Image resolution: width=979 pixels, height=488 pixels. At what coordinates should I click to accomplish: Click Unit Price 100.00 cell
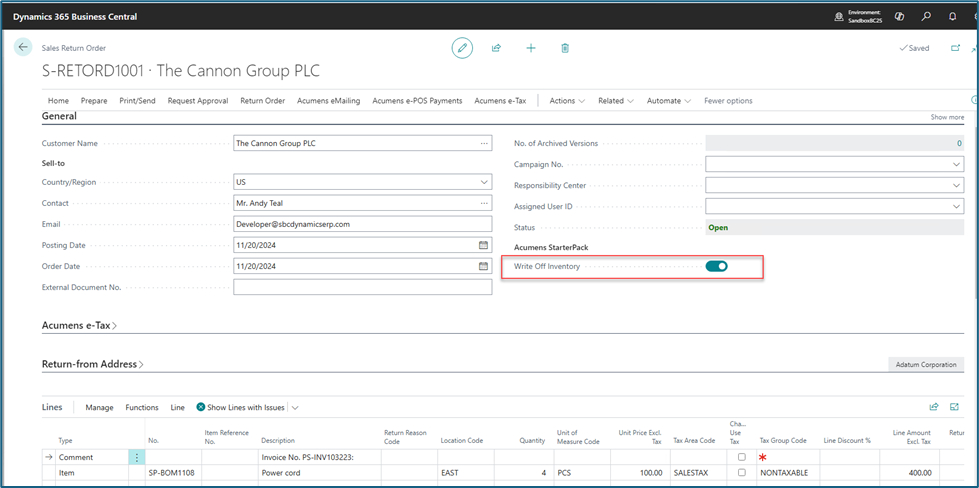pyautogui.click(x=640, y=473)
